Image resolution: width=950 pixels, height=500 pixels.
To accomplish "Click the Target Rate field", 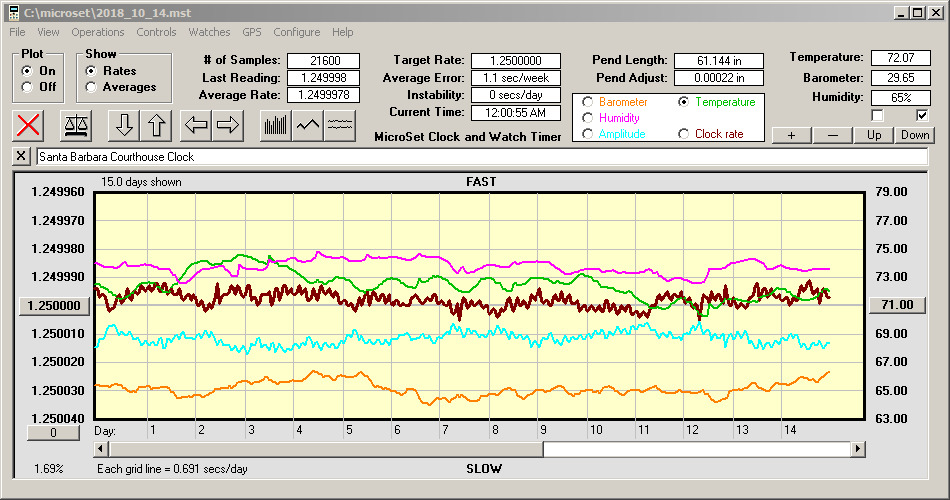I will point(516,61).
